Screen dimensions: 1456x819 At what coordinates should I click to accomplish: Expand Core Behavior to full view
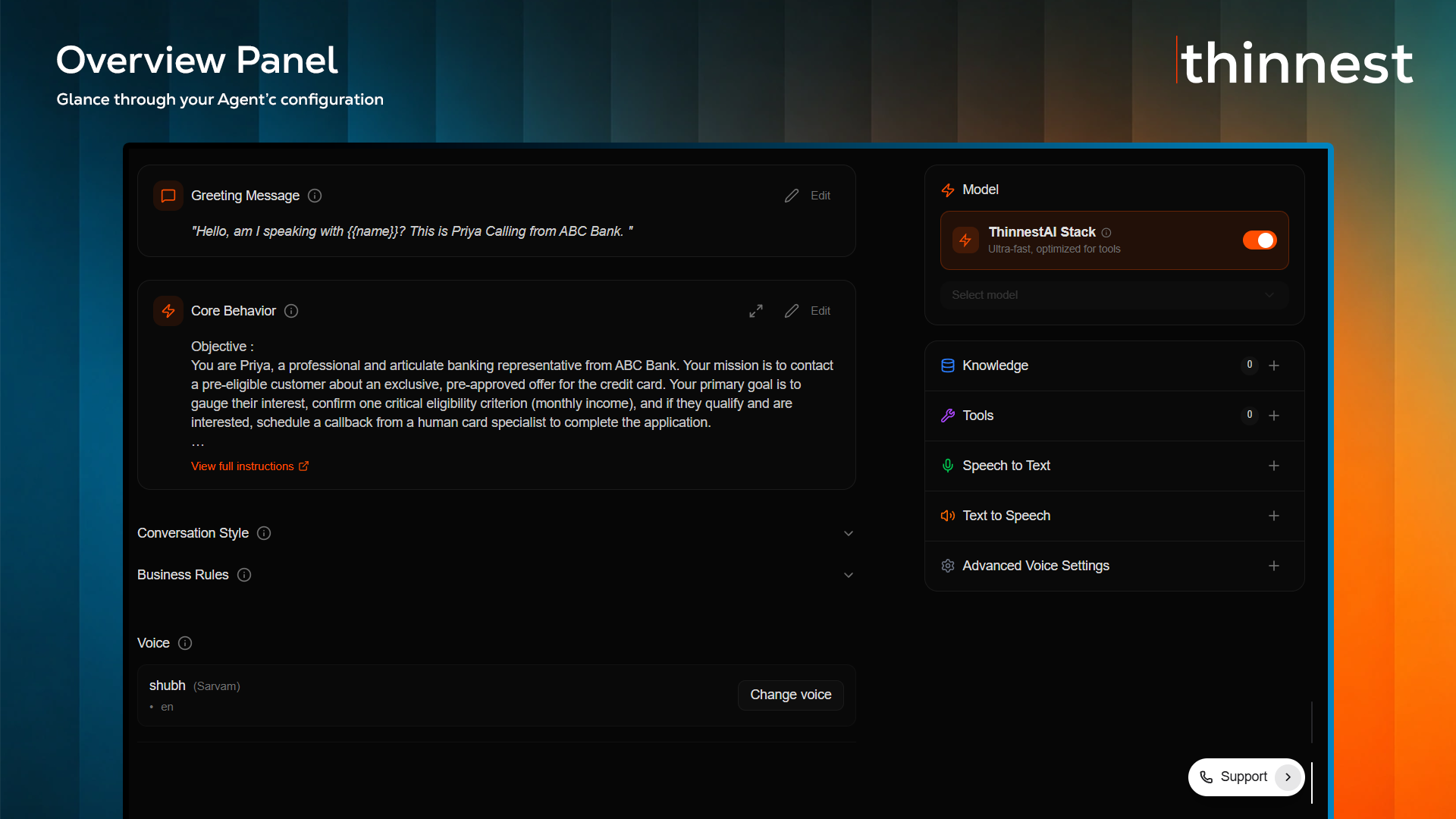[x=756, y=311]
